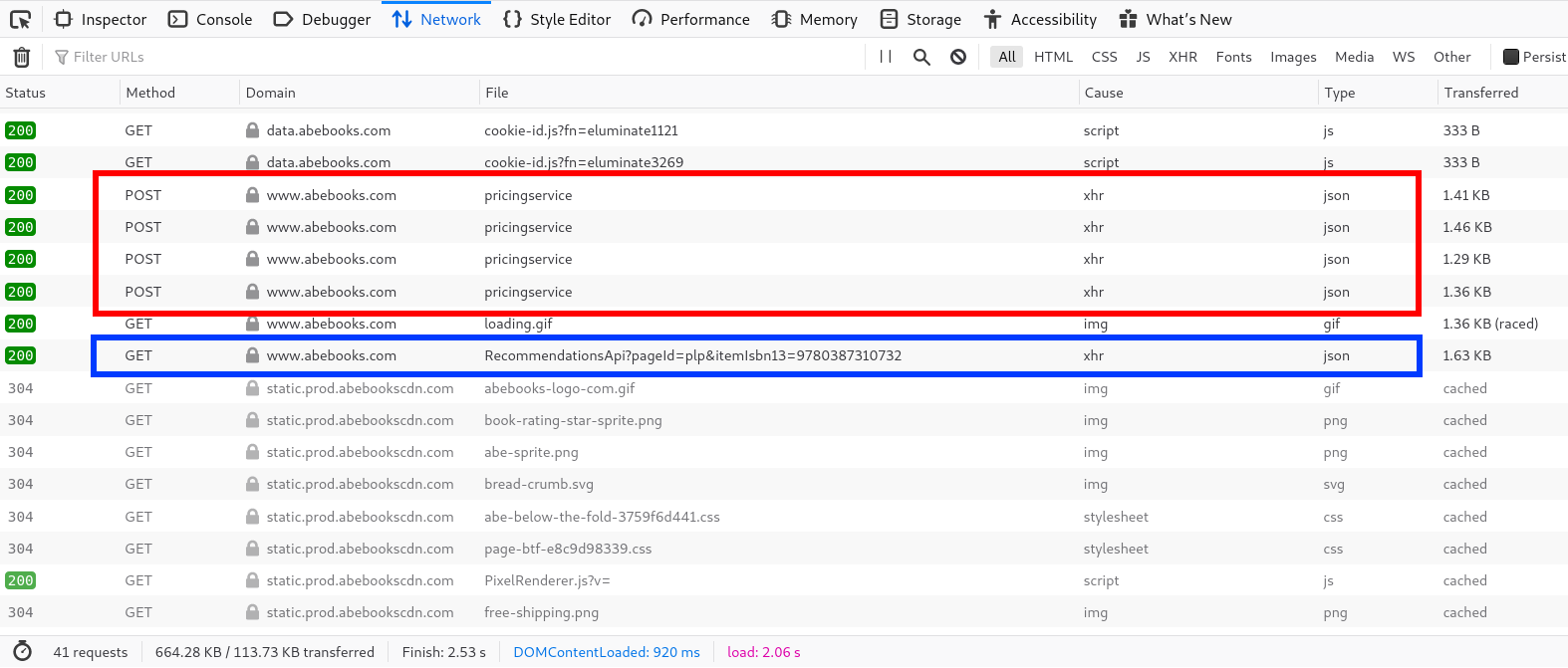
Task: Open the Performance tab
Action: (691, 19)
